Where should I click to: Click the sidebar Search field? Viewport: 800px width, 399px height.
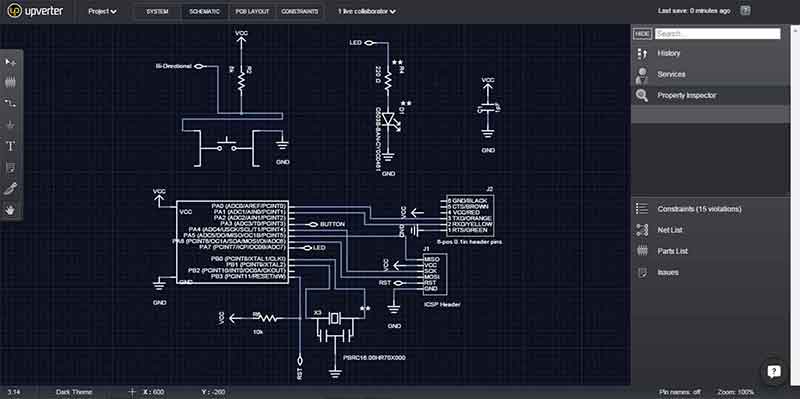[x=717, y=34]
